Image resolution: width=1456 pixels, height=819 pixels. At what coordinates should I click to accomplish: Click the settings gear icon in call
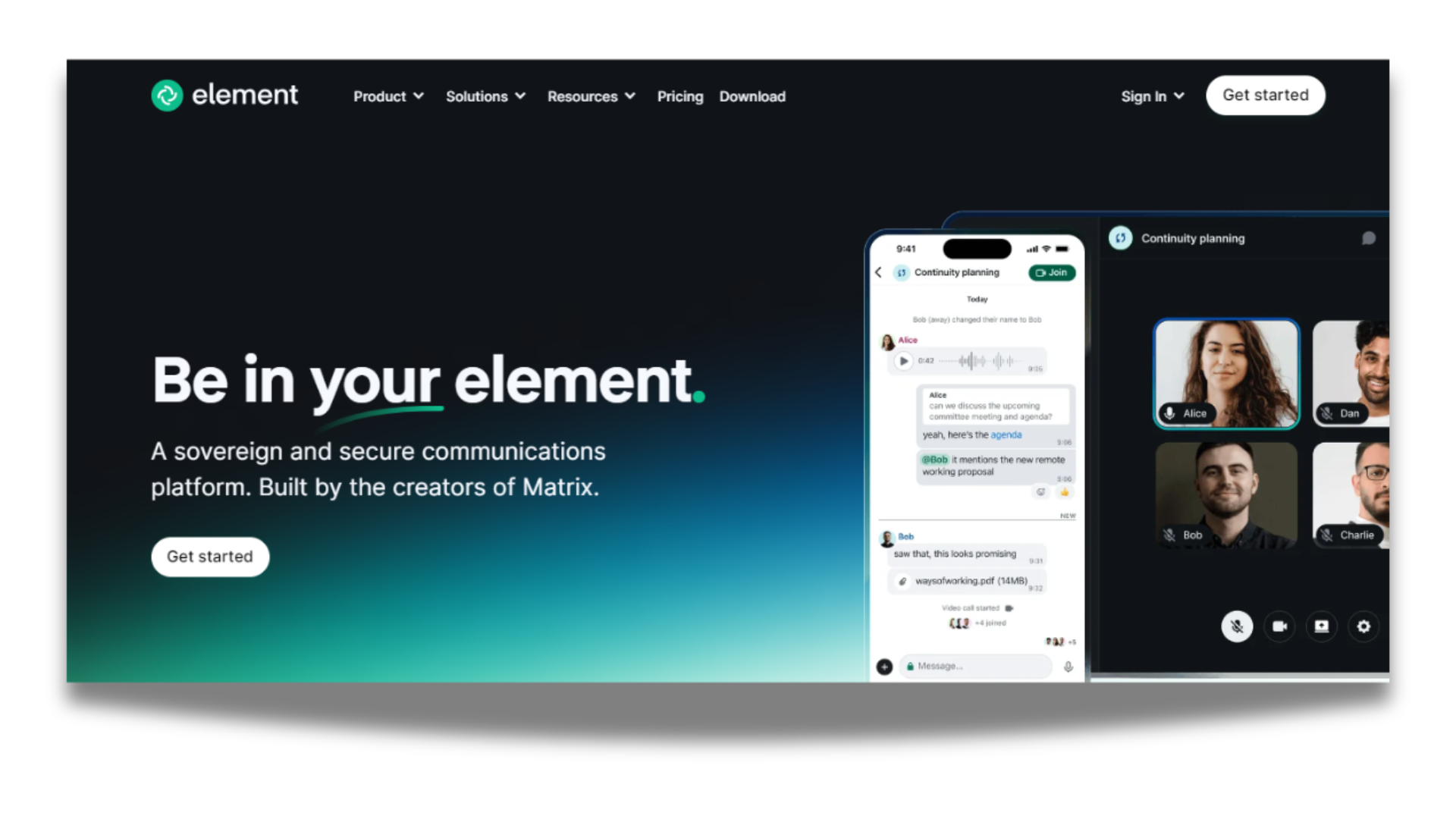1363,626
